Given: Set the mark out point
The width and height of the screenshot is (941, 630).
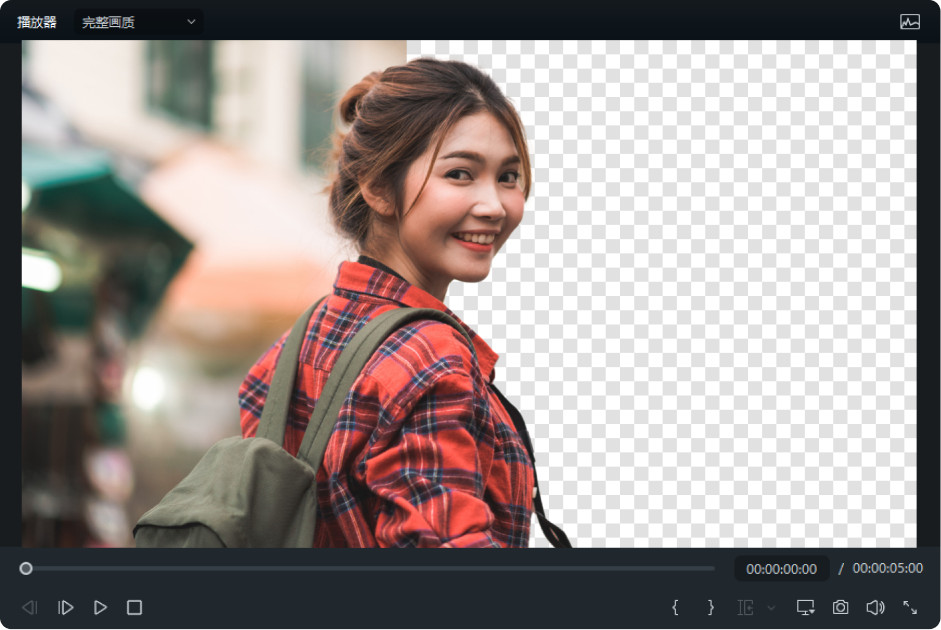Looking at the screenshot, I should (x=710, y=607).
